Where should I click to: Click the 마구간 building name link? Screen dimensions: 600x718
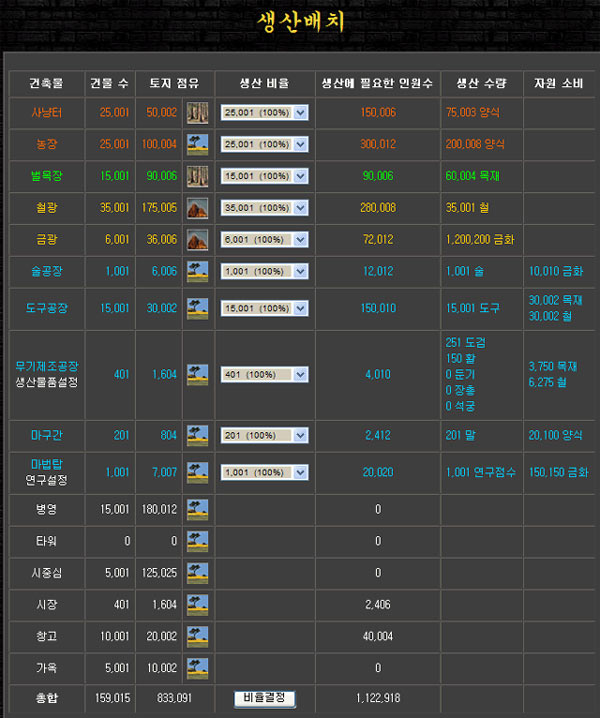[47, 436]
